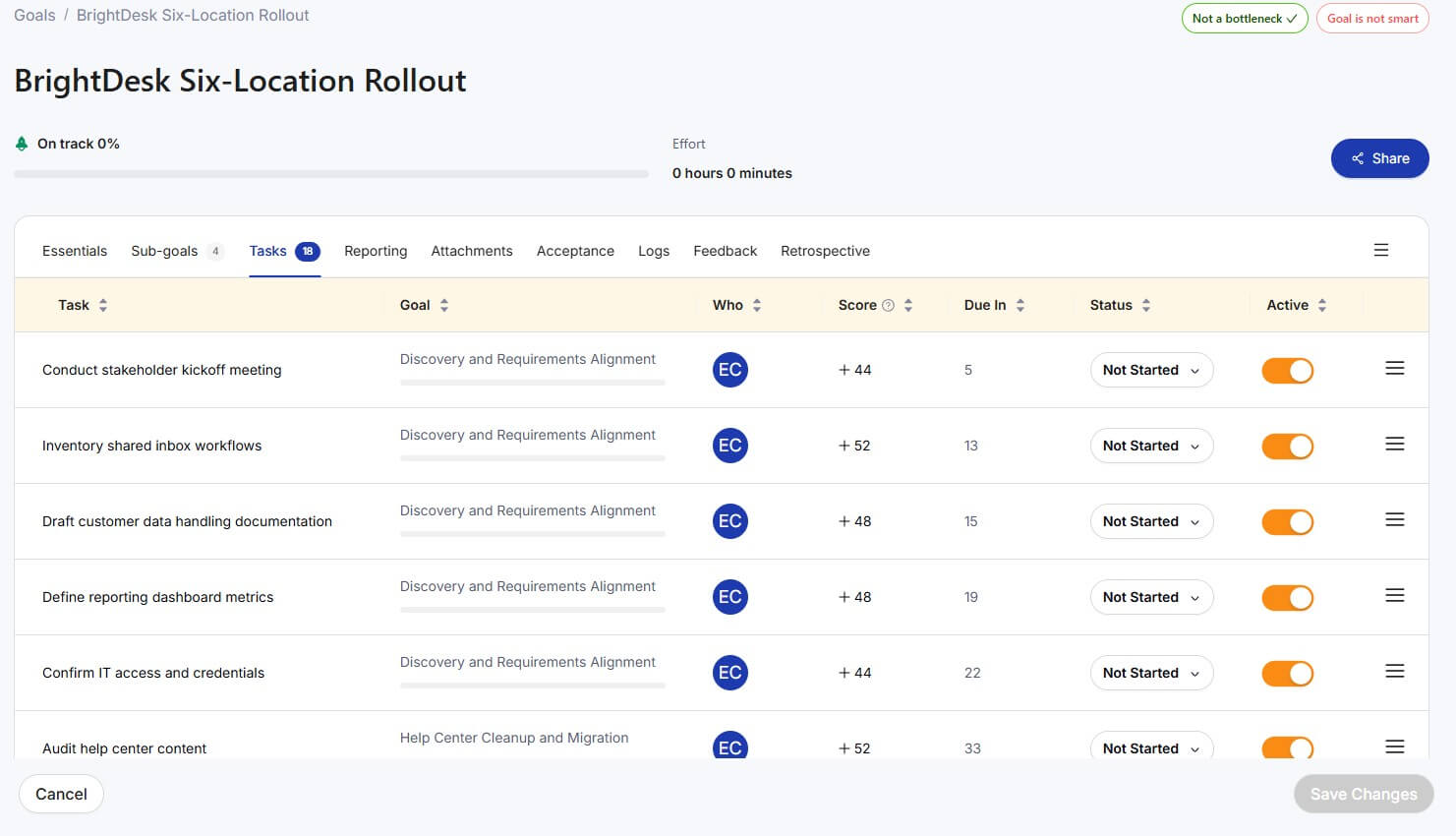
Task: Click Goal link in Confirm IT access row
Action: tap(527, 662)
